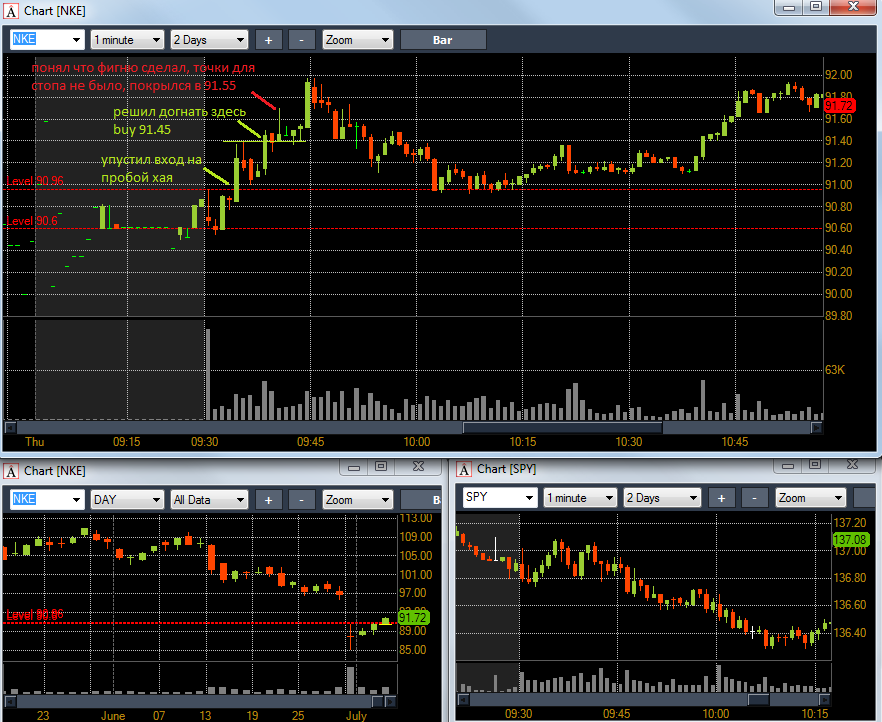Image resolution: width=882 pixels, height=722 pixels.
Task: Click the red 91.72 current price tag in top chart
Action: 839,105
